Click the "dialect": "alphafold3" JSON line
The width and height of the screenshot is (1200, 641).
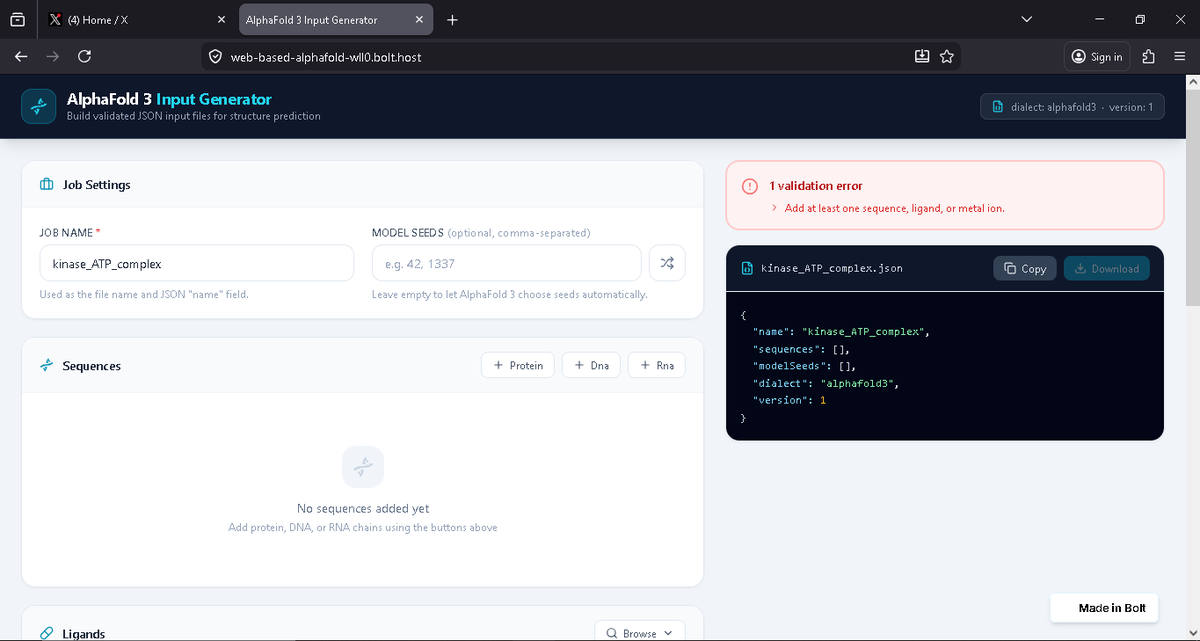pos(826,383)
